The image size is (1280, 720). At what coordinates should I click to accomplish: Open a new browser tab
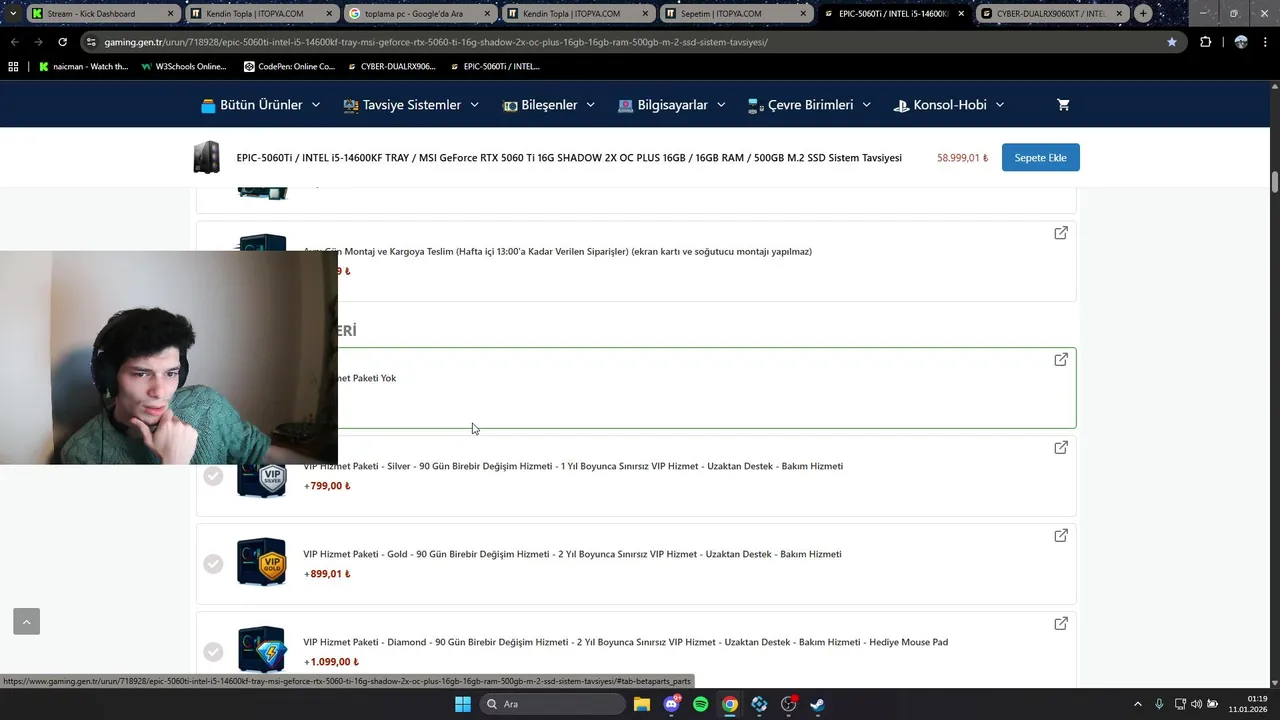(x=1143, y=14)
